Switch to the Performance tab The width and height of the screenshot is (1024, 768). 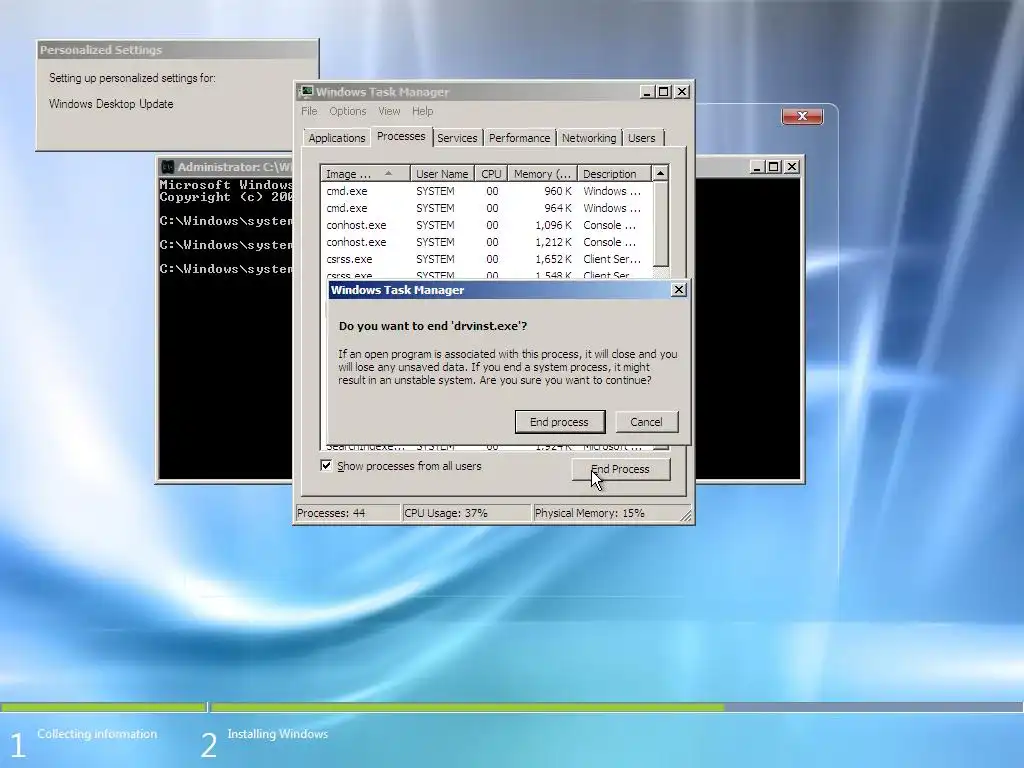tap(519, 138)
